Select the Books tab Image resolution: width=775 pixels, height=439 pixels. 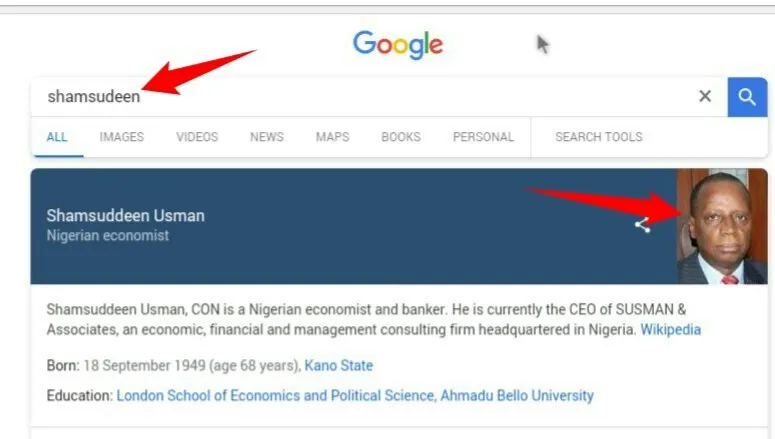401,137
